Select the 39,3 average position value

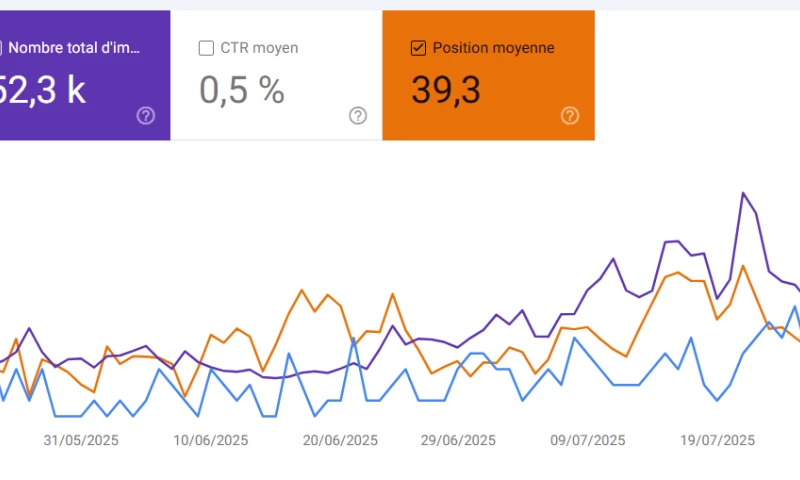445,90
